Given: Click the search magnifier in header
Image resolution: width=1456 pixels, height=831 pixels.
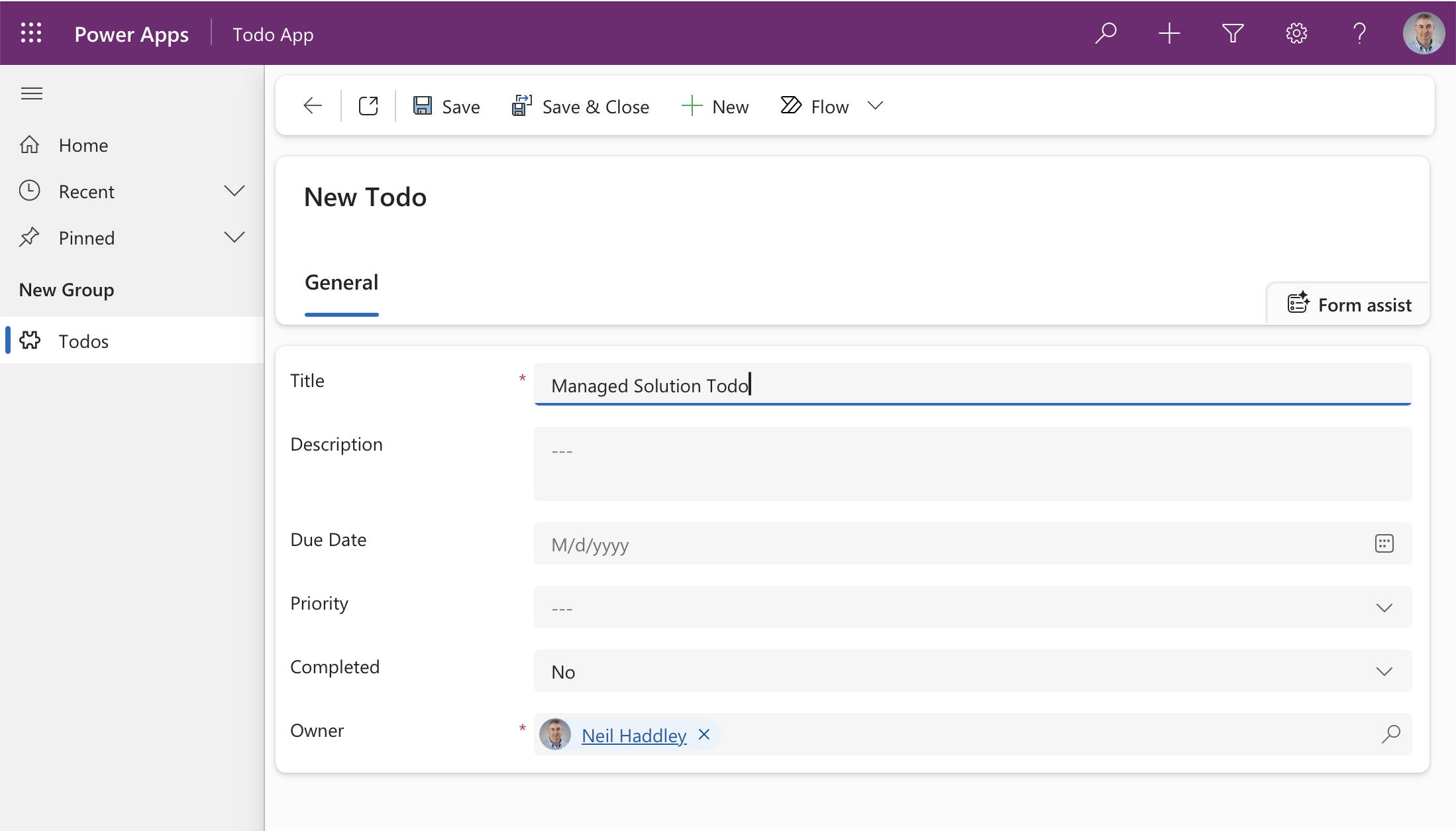Looking at the screenshot, I should (1106, 33).
